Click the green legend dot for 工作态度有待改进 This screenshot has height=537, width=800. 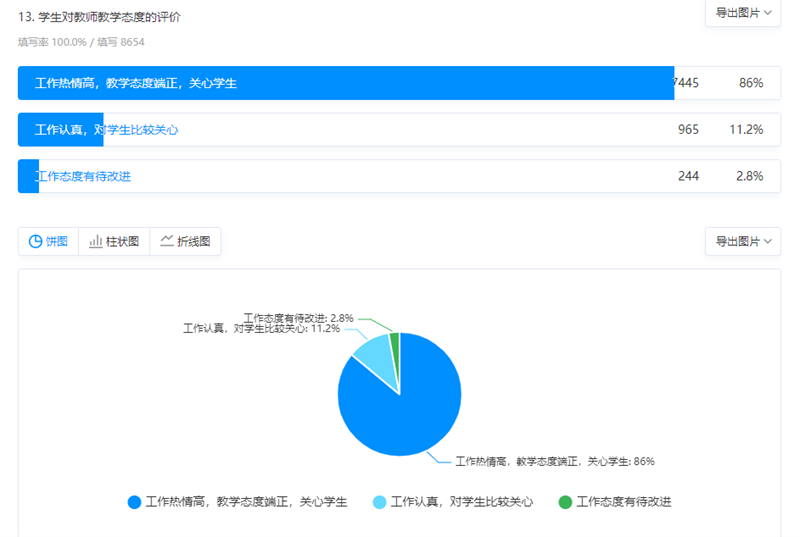click(565, 502)
